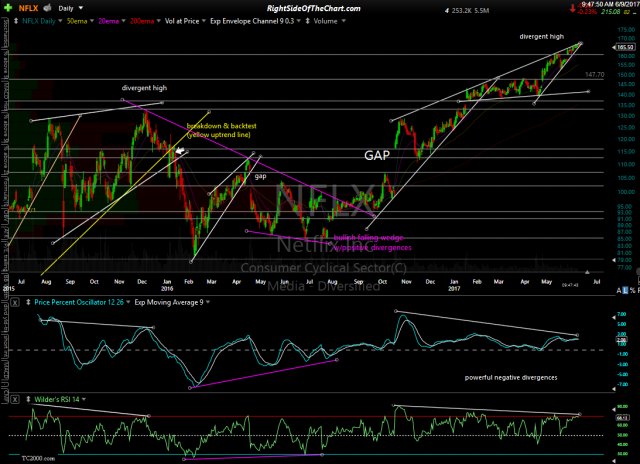Open the 20ema indicator dropdown
Image resolution: width=640 pixels, height=464 pixels.
[x=123, y=21]
